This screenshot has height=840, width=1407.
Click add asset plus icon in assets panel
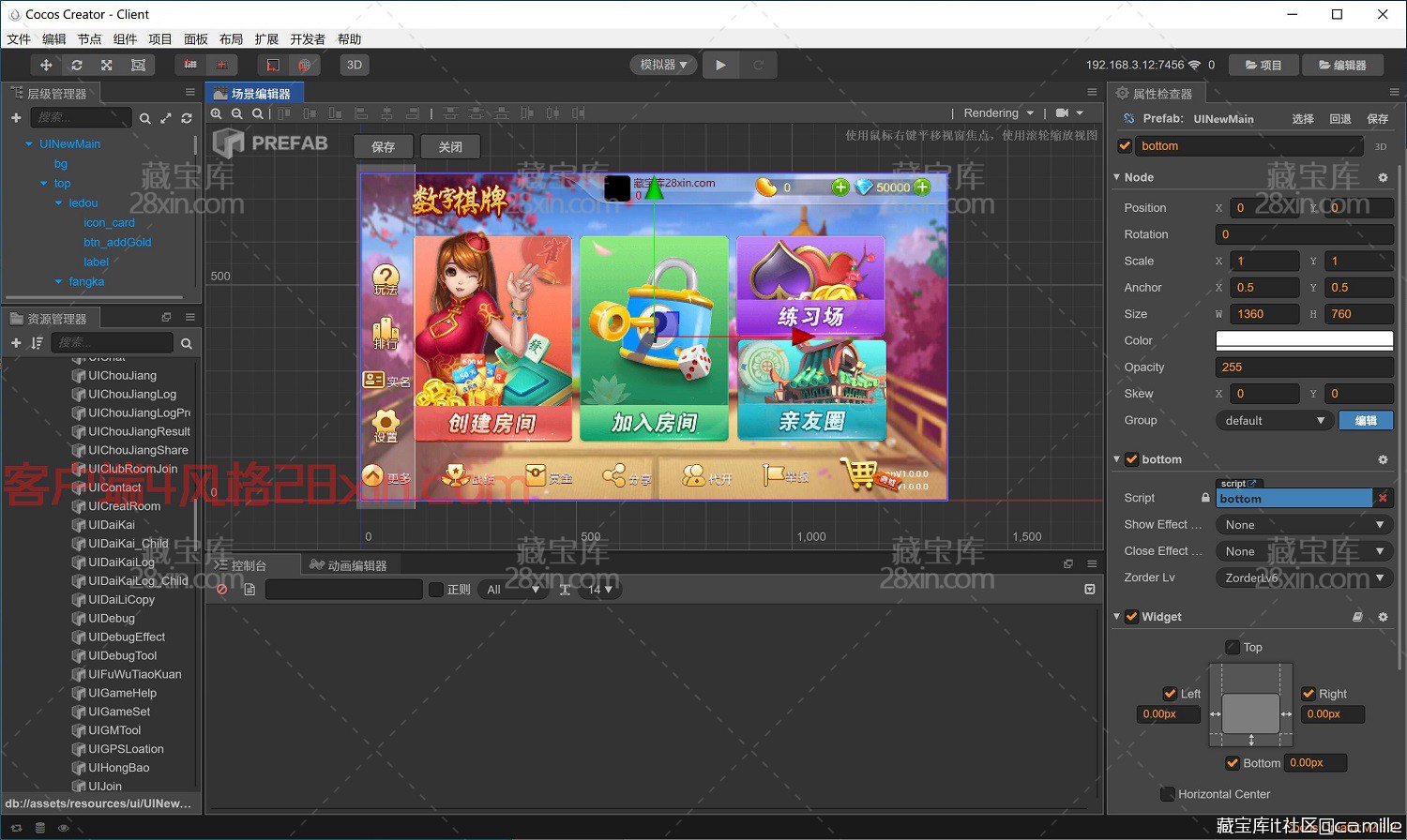point(16,343)
